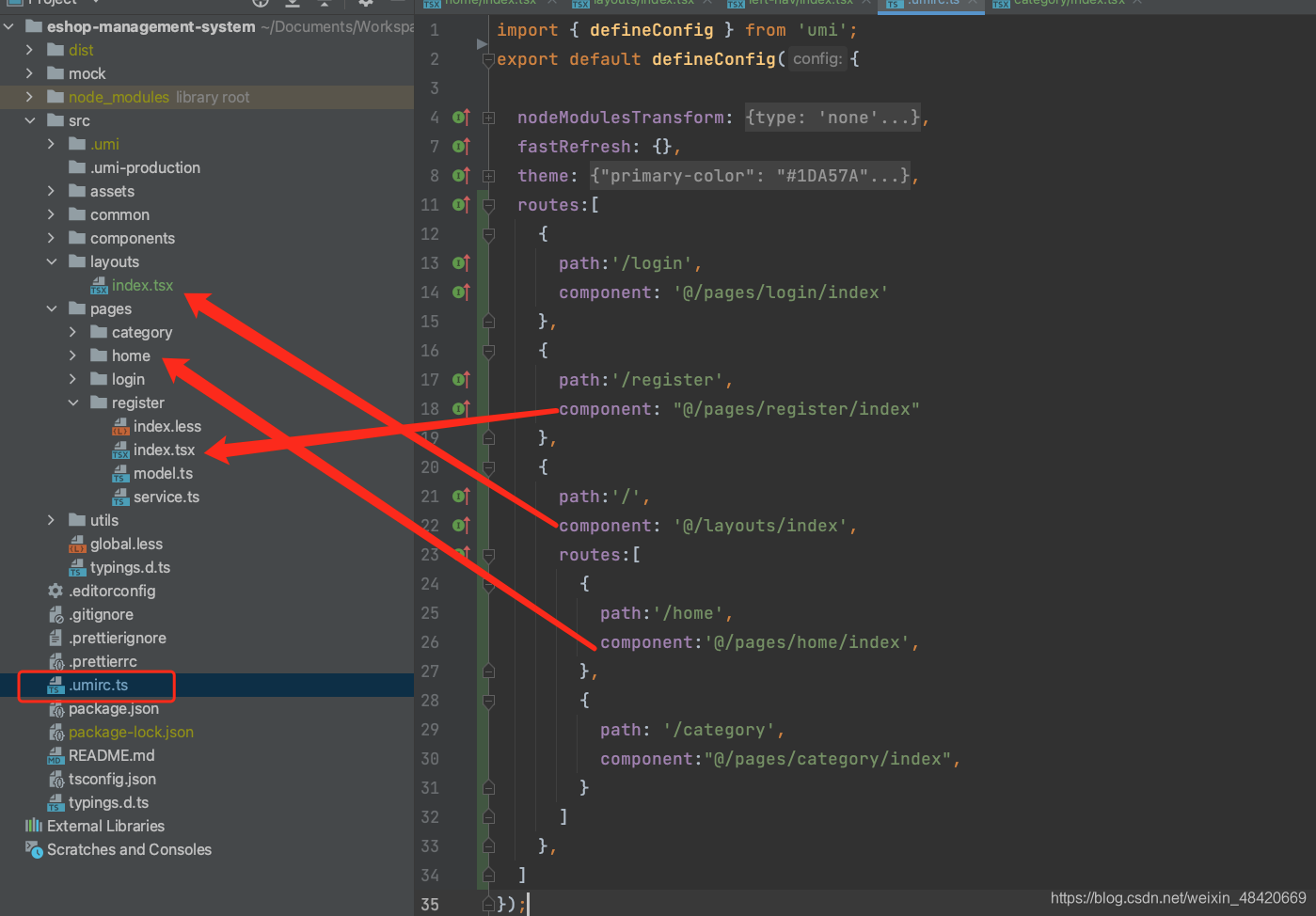Image resolution: width=1316 pixels, height=916 pixels.
Task: Click the gutter marker beside path '/login'
Action: [x=461, y=263]
